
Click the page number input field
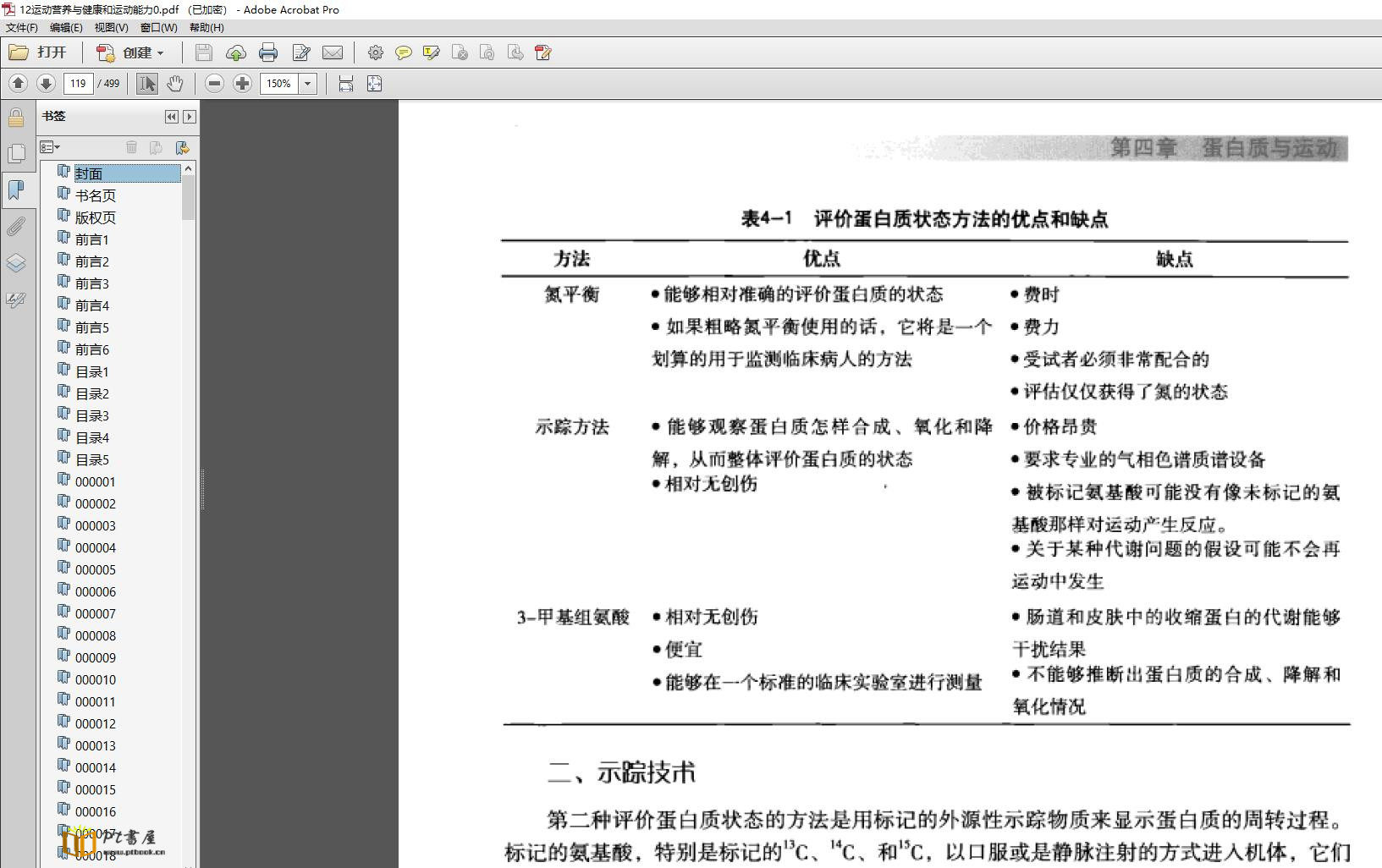click(x=78, y=83)
